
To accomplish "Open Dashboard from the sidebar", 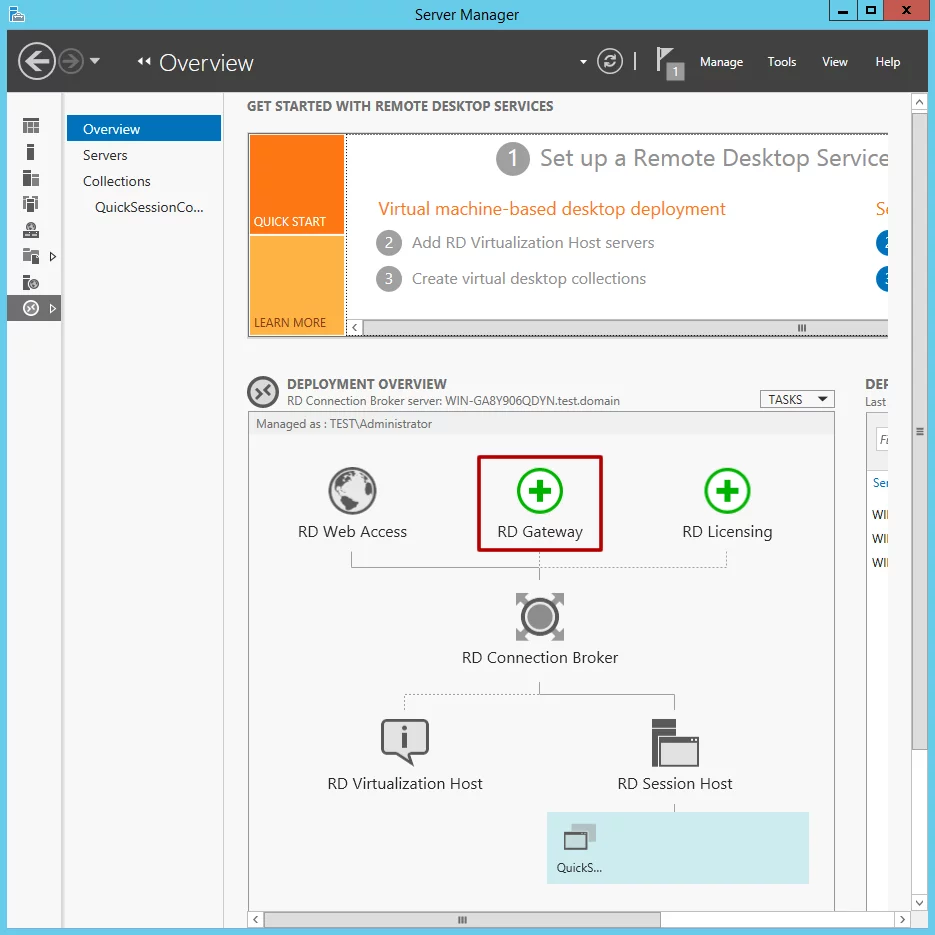I will point(31,126).
